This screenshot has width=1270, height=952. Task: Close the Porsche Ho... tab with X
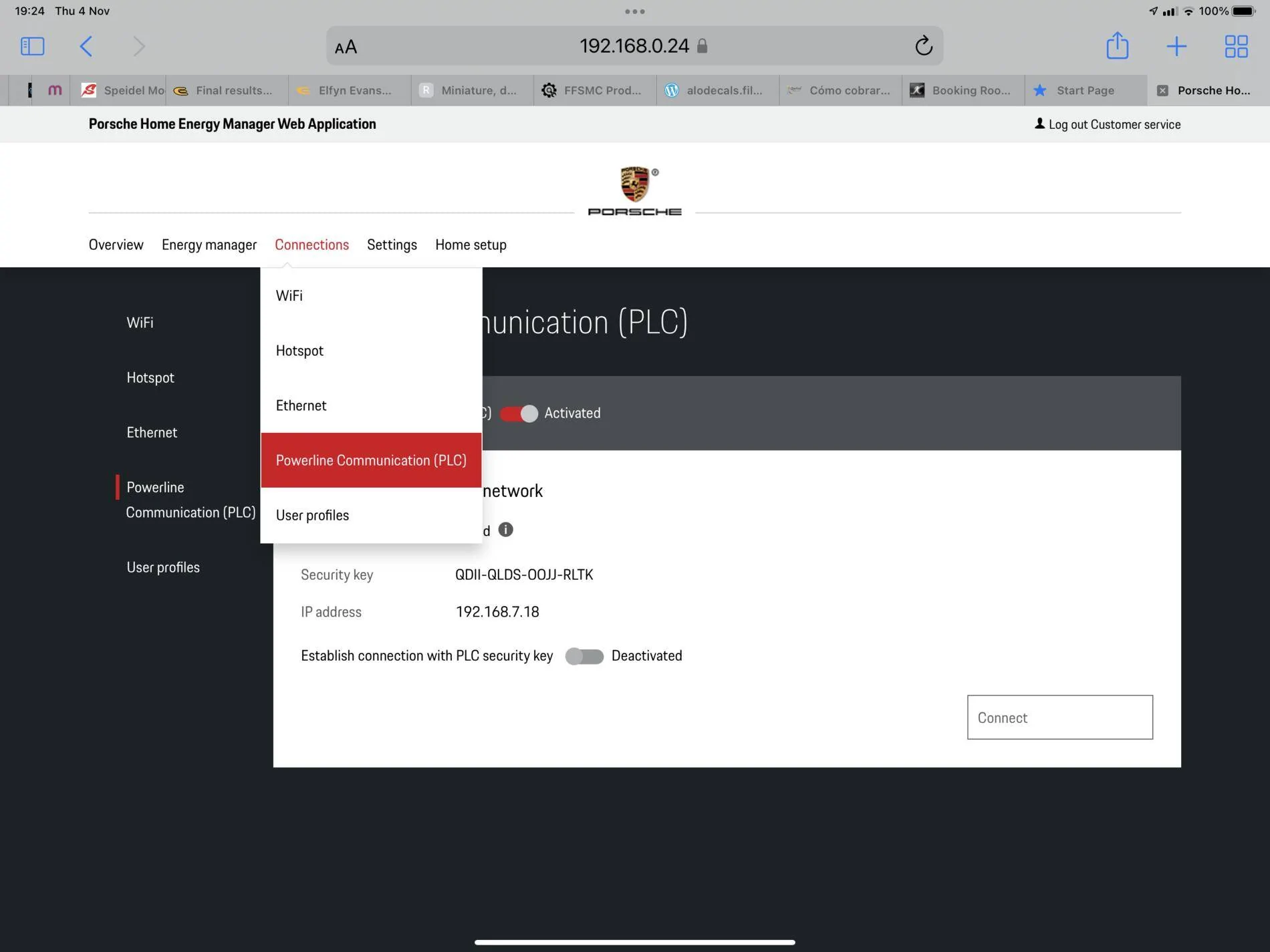(x=1162, y=90)
